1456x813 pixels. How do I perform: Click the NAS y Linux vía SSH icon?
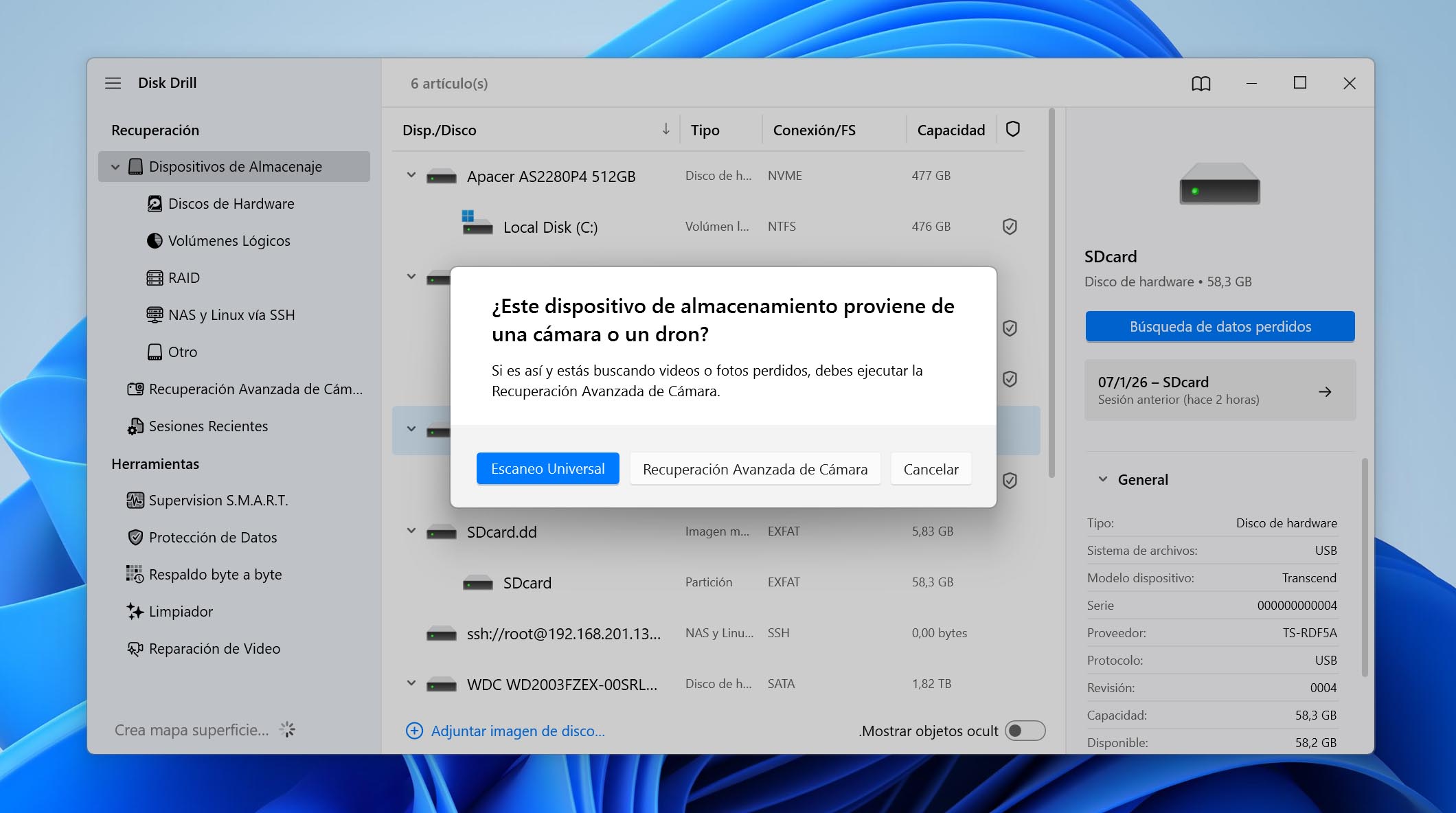pyautogui.click(x=155, y=315)
